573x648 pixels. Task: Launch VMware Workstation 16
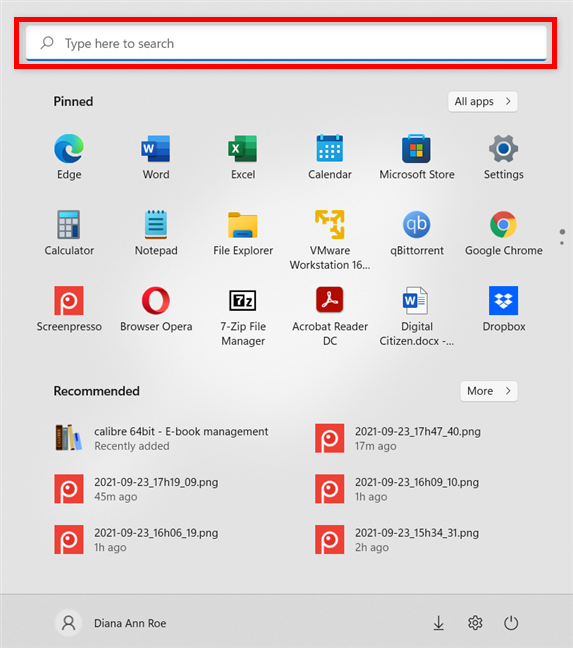pyautogui.click(x=330, y=240)
